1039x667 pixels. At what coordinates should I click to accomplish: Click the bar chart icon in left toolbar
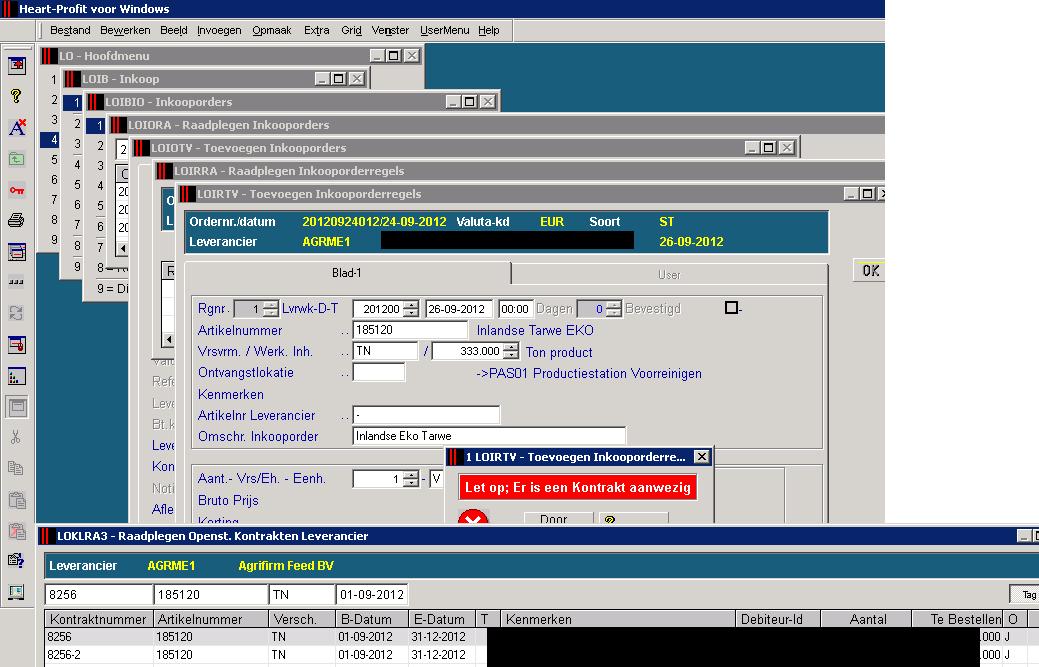click(x=17, y=376)
